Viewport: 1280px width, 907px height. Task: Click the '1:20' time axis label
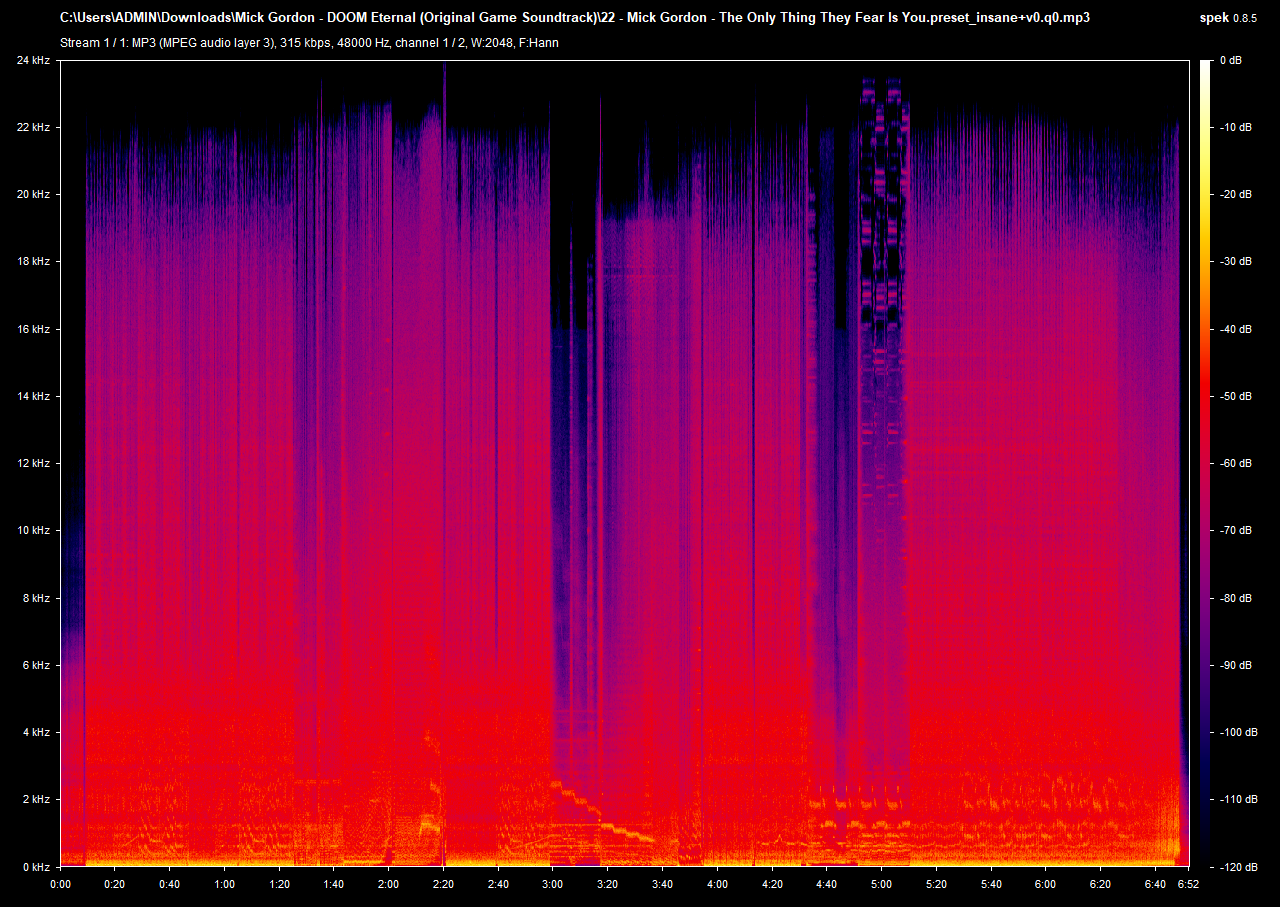click(280, 885)
